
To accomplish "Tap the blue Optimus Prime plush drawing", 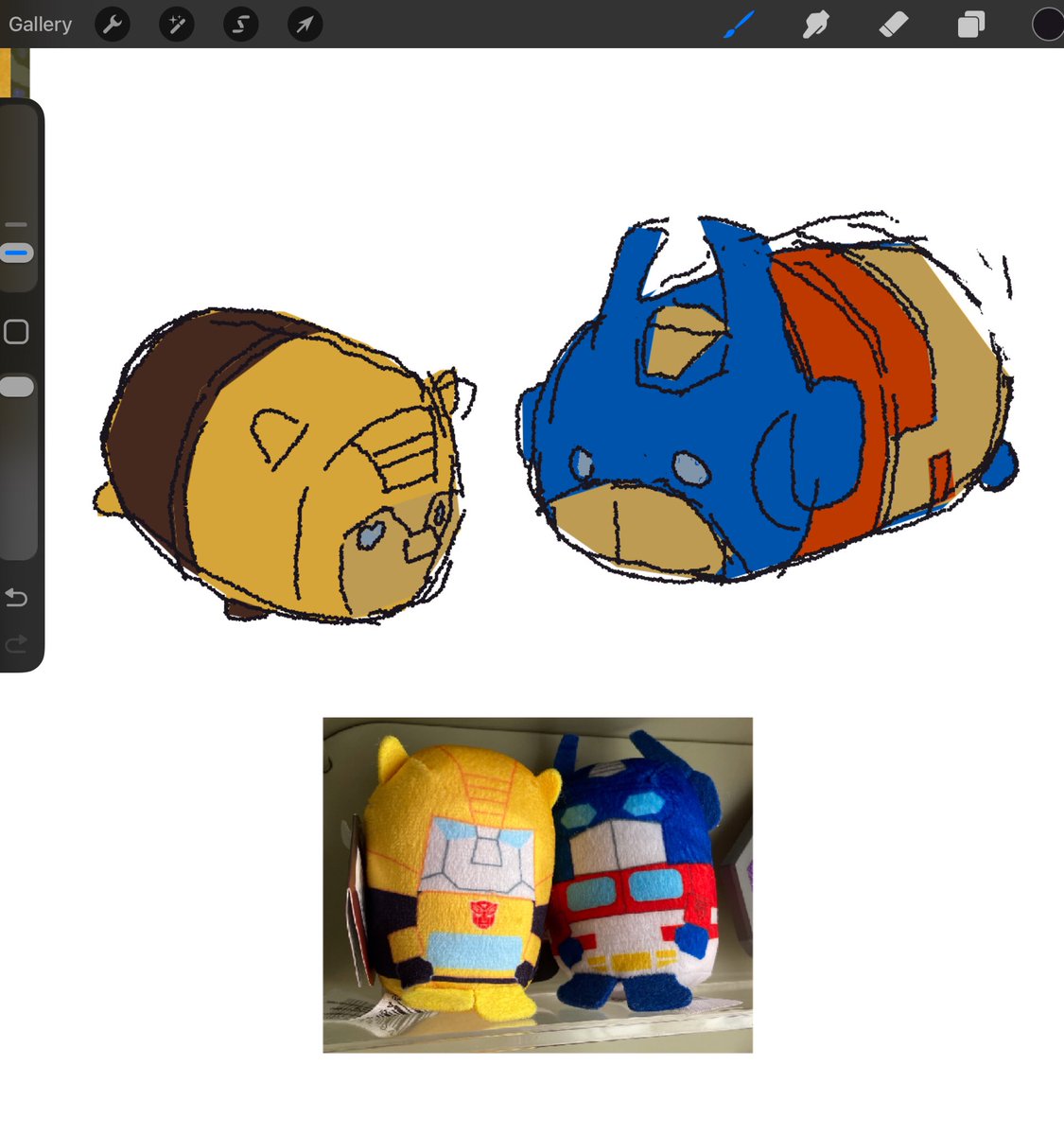I will [x=767, y=397].
